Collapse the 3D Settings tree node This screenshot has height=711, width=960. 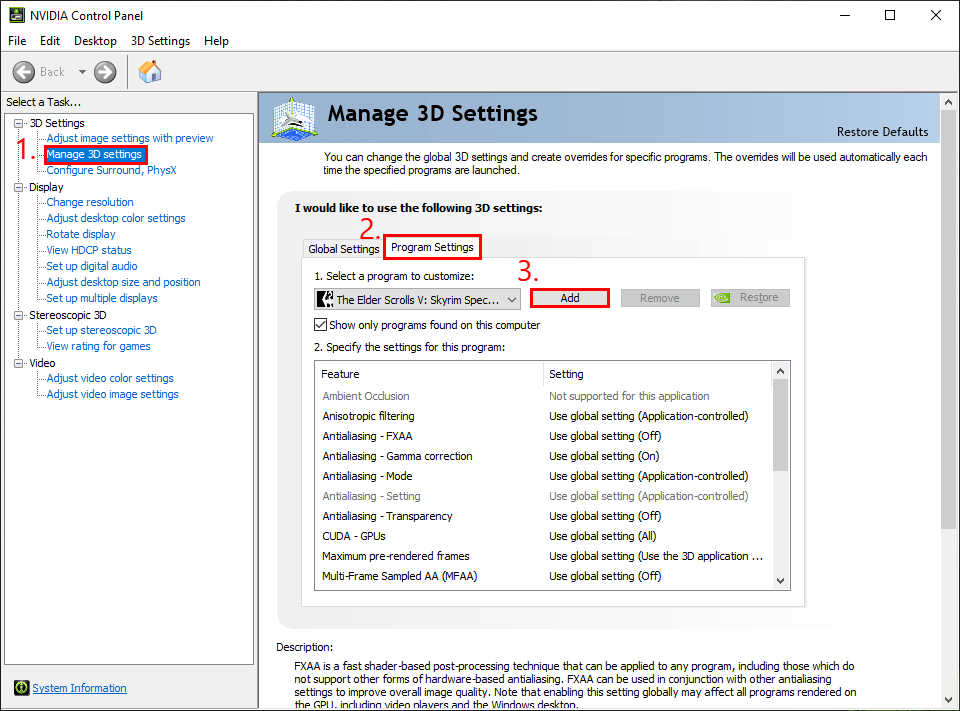pos(16,122)
